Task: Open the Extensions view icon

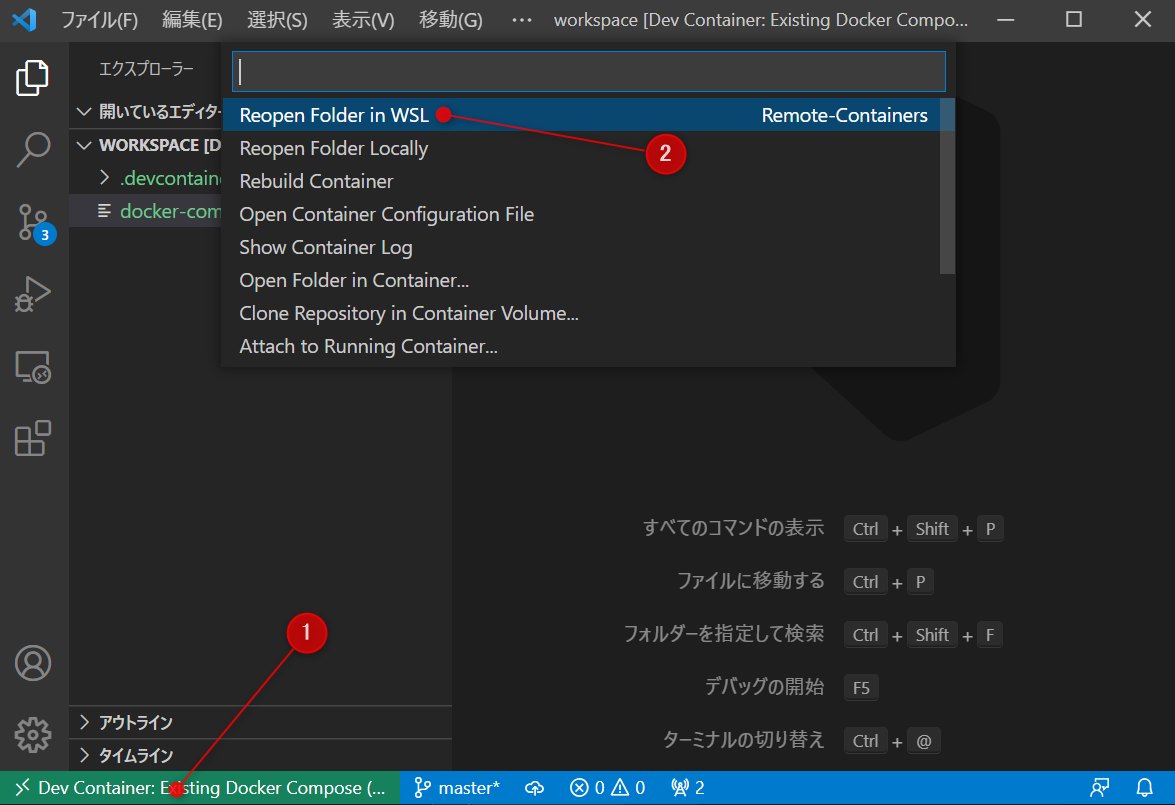Action: pos(32,438)
